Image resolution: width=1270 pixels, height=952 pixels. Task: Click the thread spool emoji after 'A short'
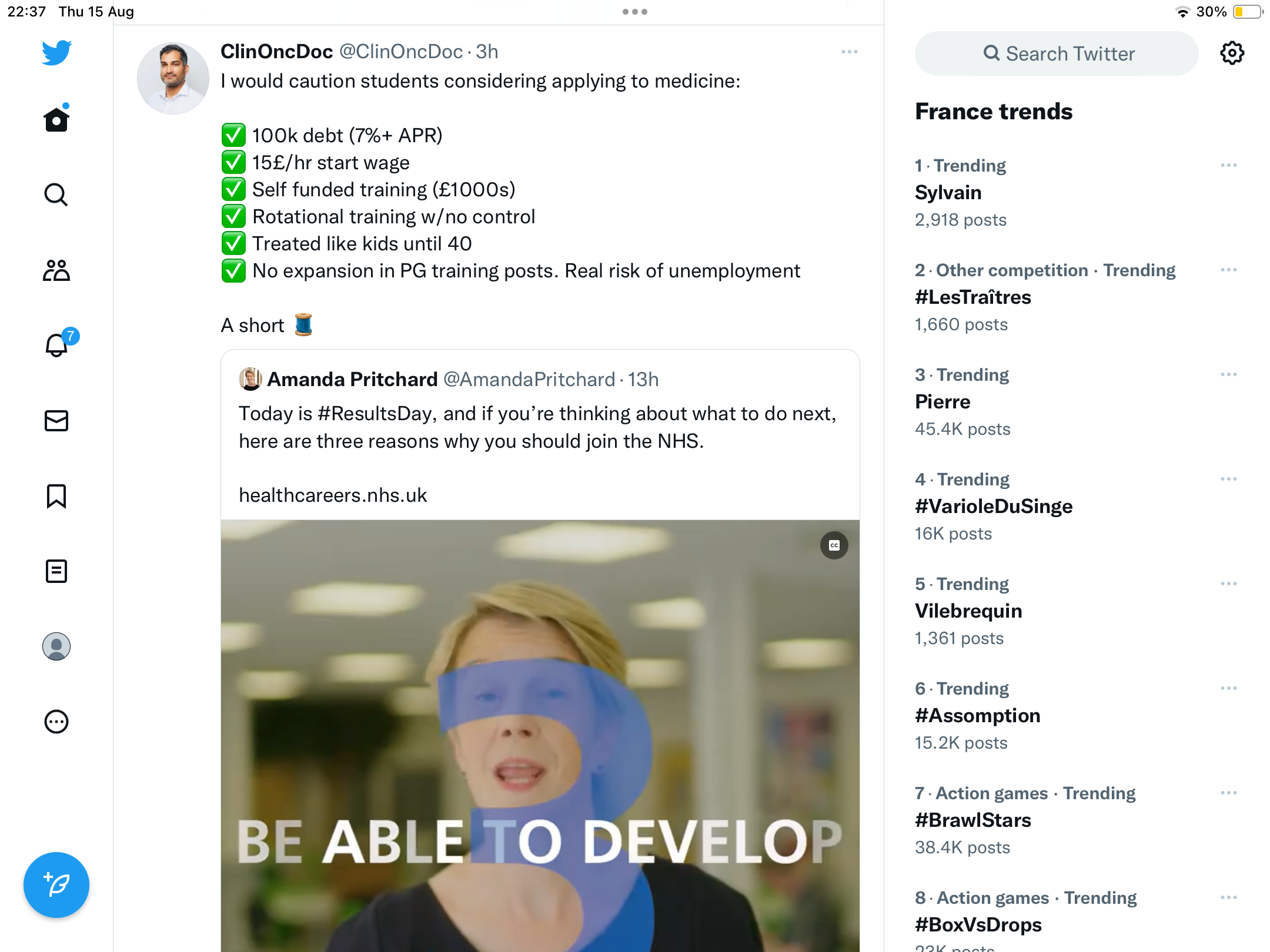(x=303, y=324)
